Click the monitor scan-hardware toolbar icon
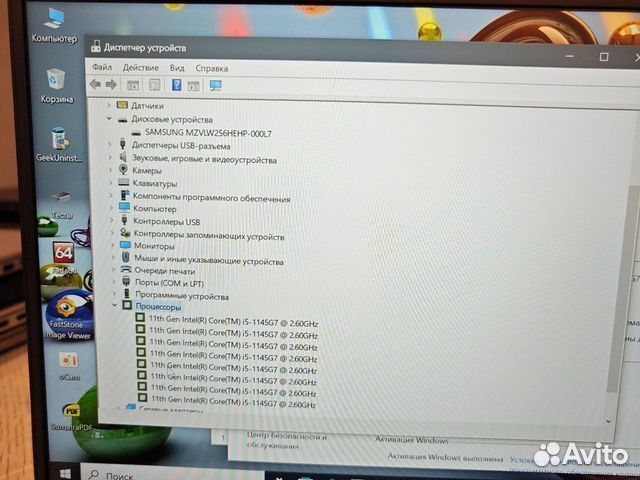The image size is (640, 480). click(216, 85)
